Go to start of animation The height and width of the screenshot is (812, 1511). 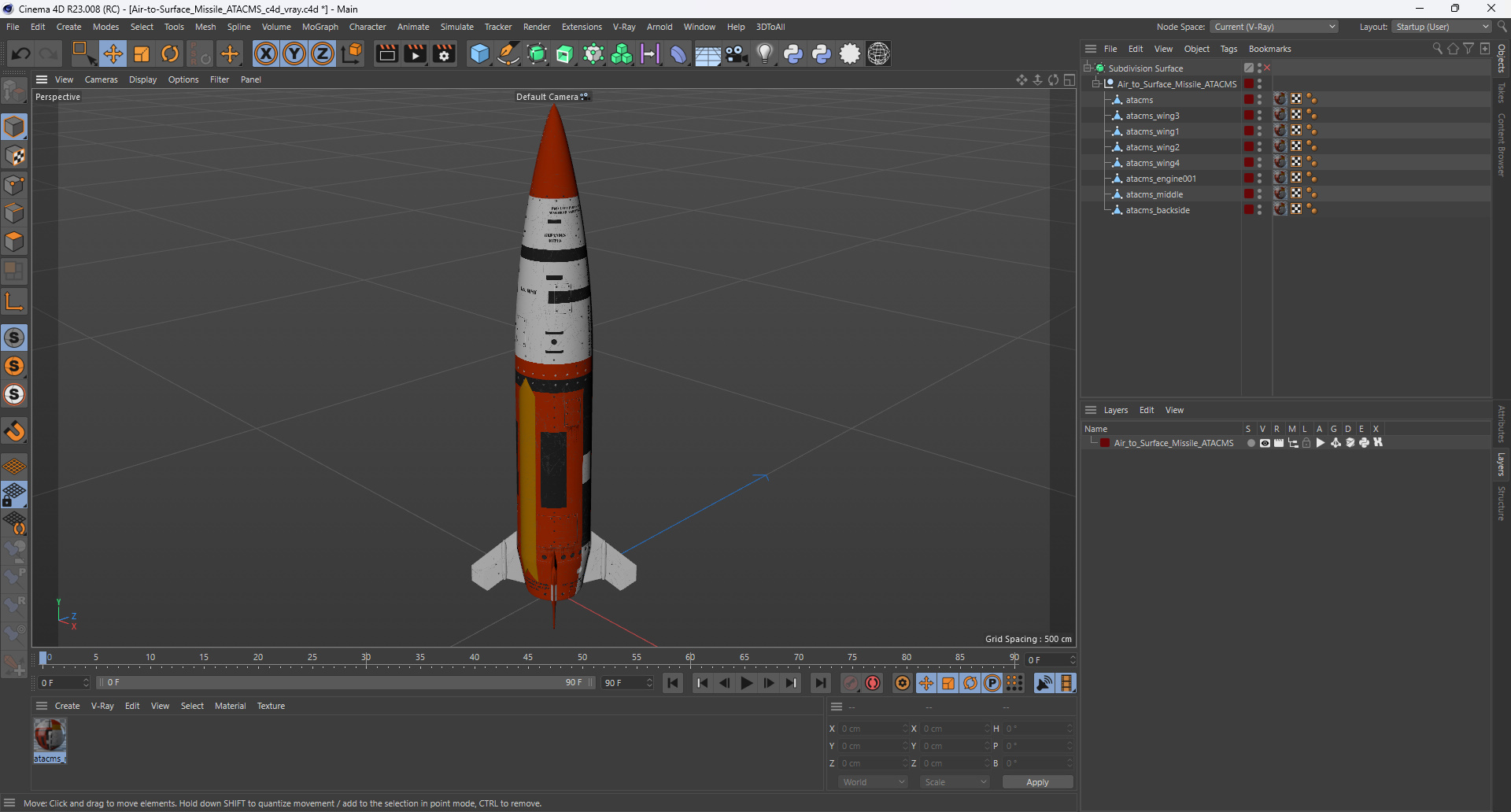pyautogui.click(x=673, y=683)
